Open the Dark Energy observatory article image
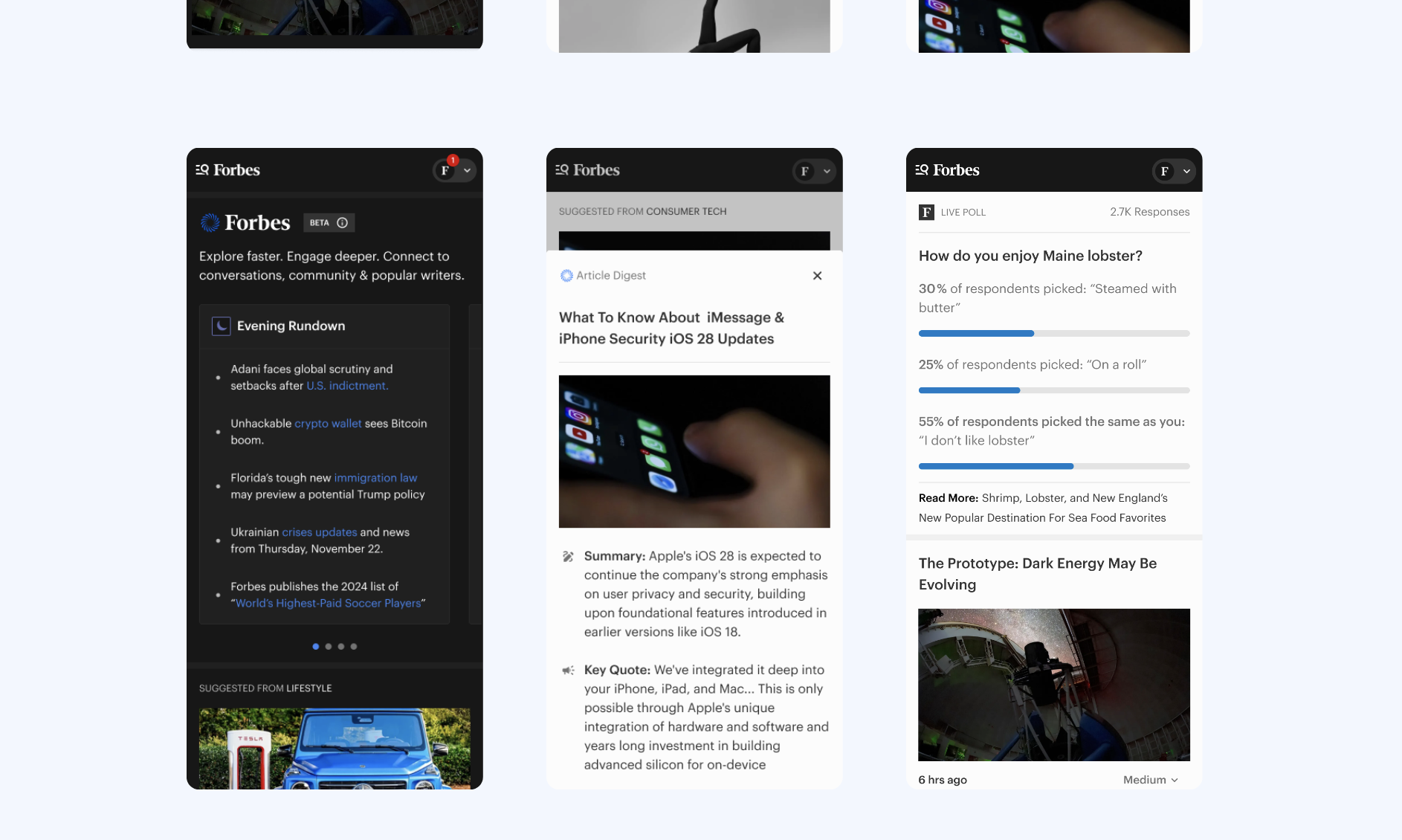The width and height of the screenshot is (1402, 840). 1053,685
